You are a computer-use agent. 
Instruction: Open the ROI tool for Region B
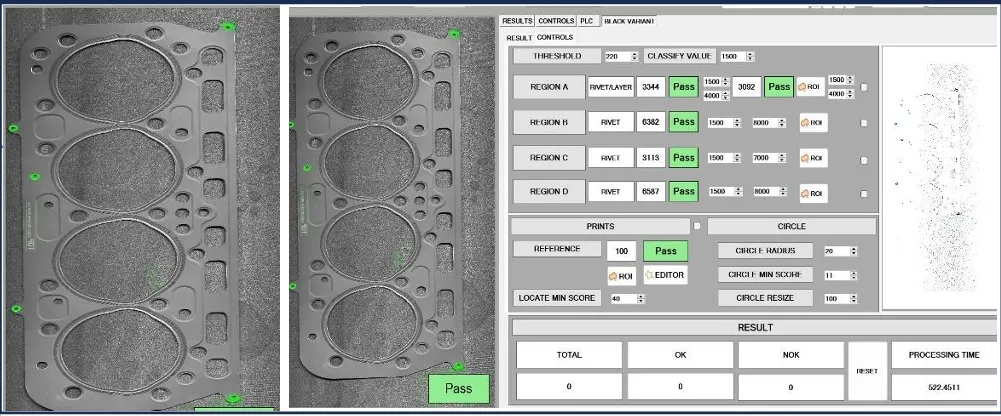[x=812, y=123]
